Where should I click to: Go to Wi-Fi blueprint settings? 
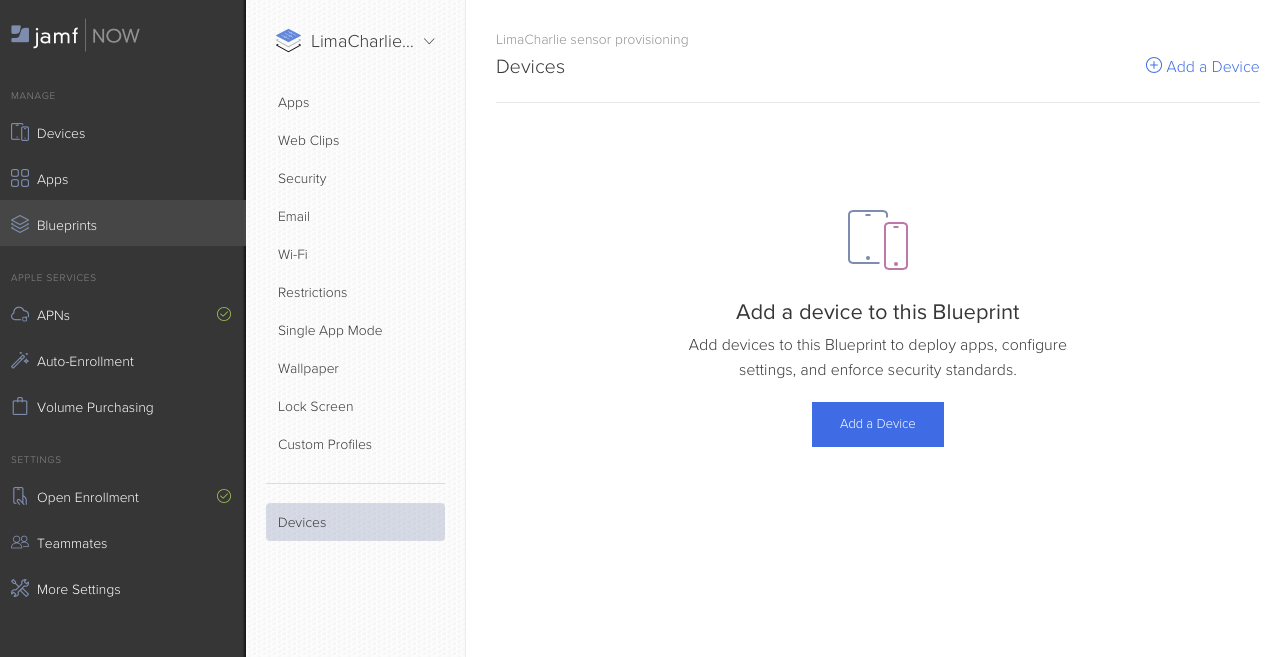(293, 255)
